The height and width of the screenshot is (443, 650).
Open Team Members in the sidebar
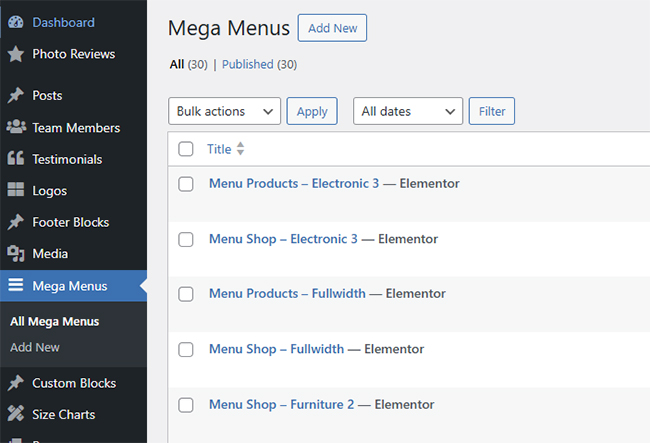76,128
